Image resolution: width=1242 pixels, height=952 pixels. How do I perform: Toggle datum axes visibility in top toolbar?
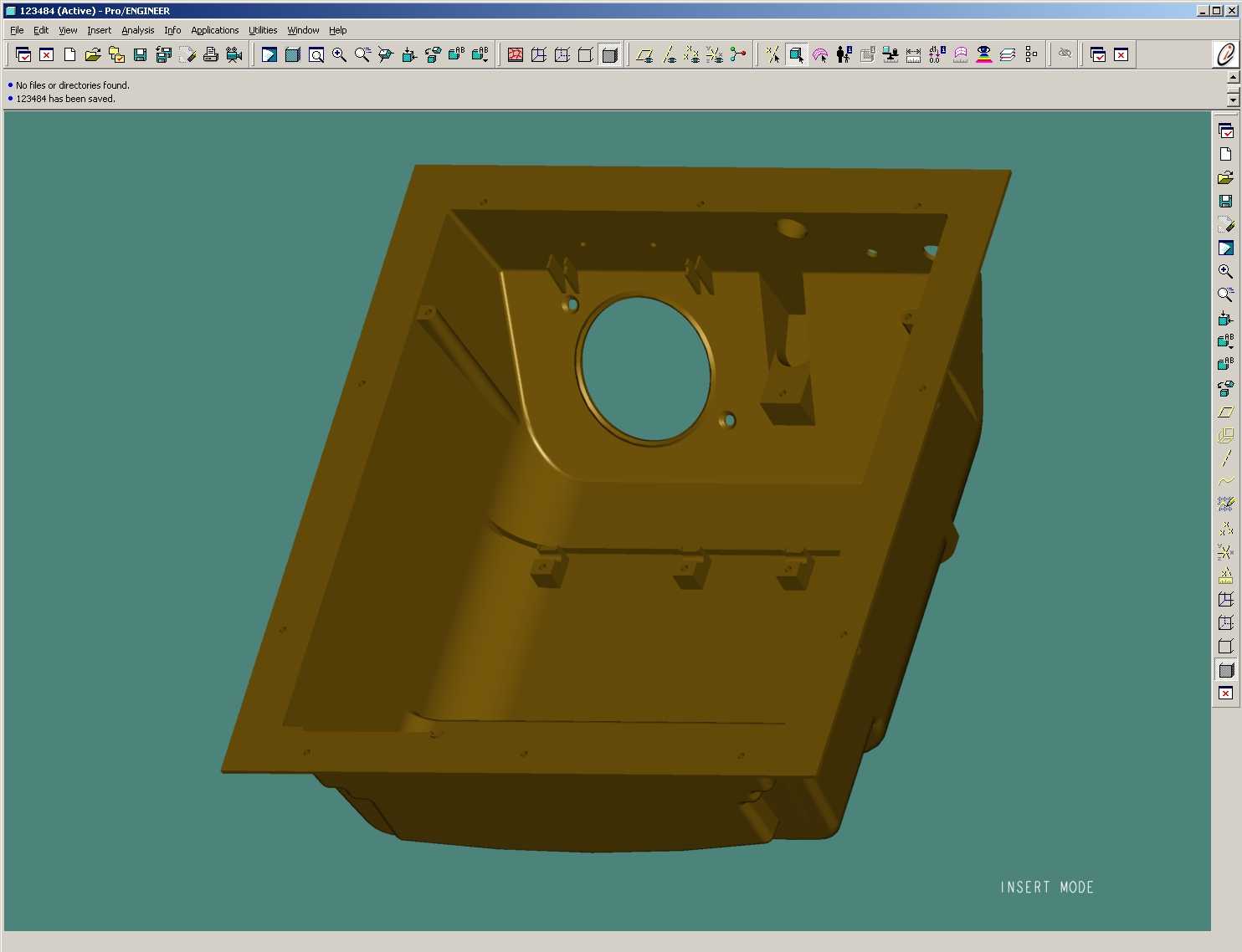tap(669, 55)
